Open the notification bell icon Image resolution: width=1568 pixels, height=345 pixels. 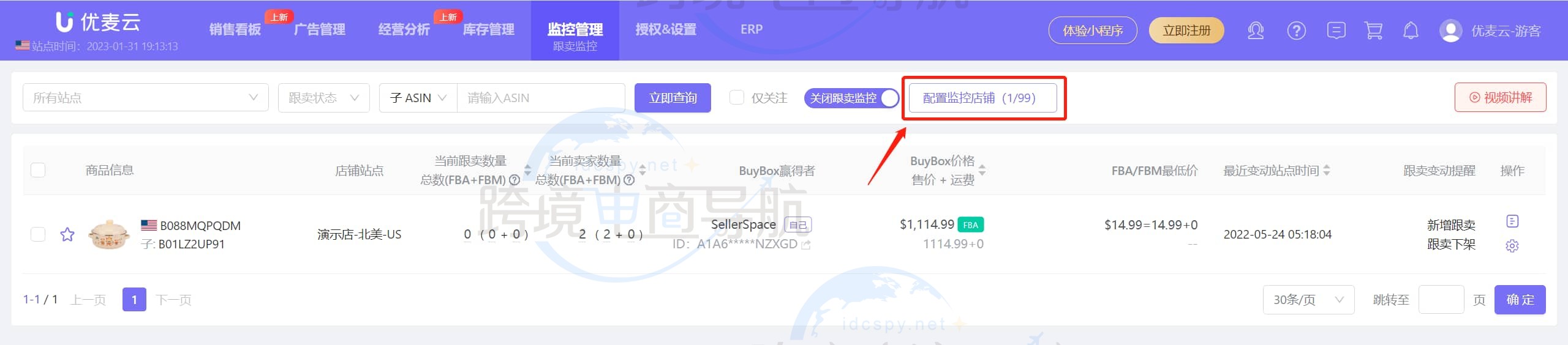[1411, 31]
